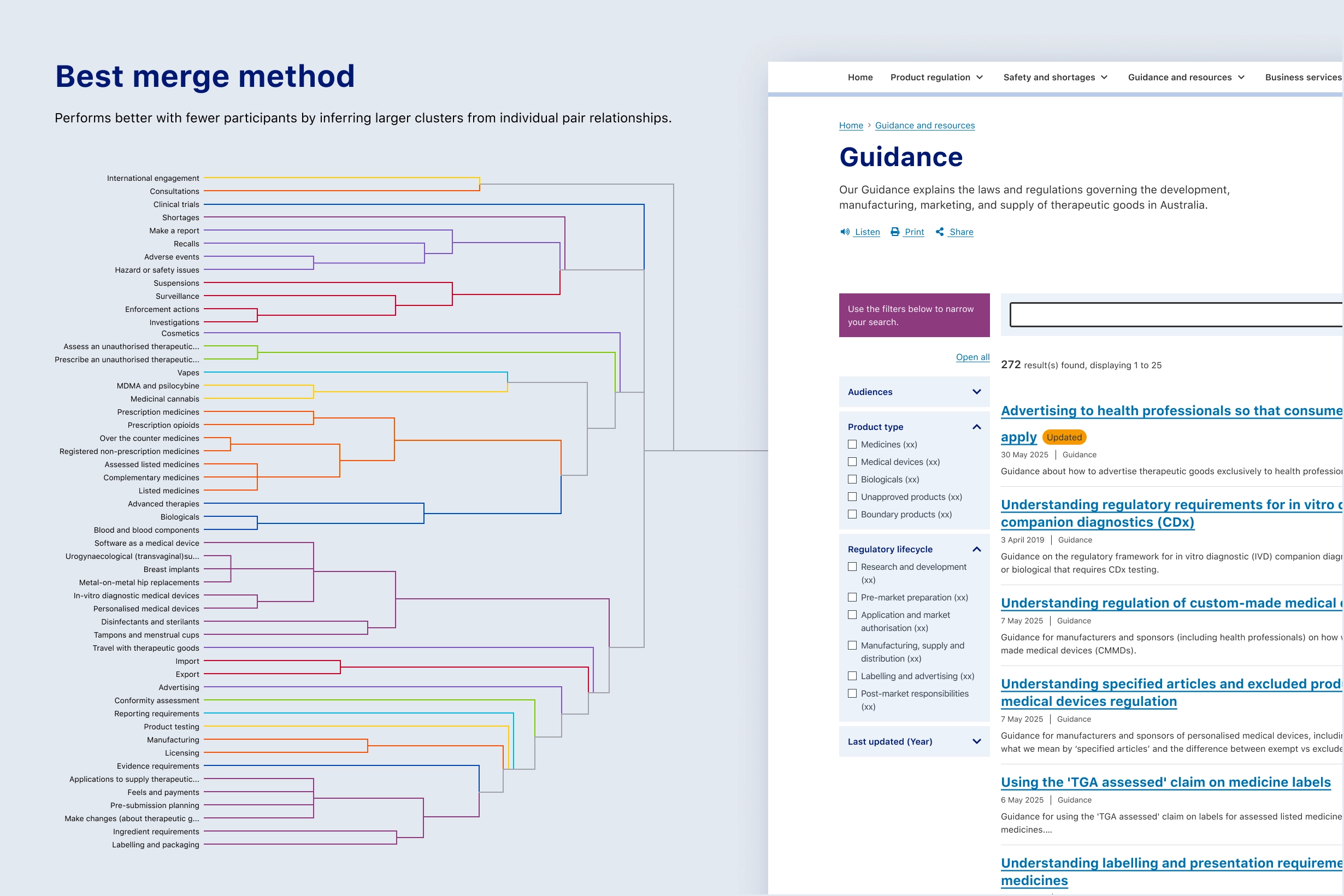Click the Share icon

pyautogui.click(x=940, y=232)
